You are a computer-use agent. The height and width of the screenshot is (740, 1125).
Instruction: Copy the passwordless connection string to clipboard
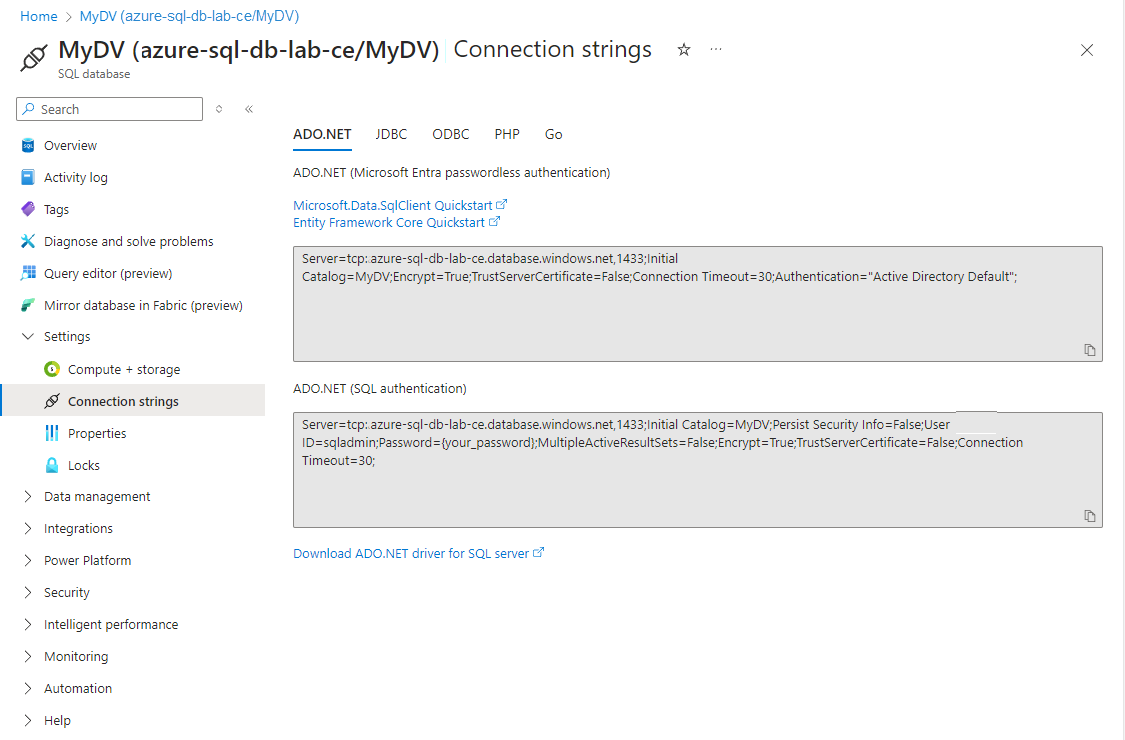tap(1089, 348)
